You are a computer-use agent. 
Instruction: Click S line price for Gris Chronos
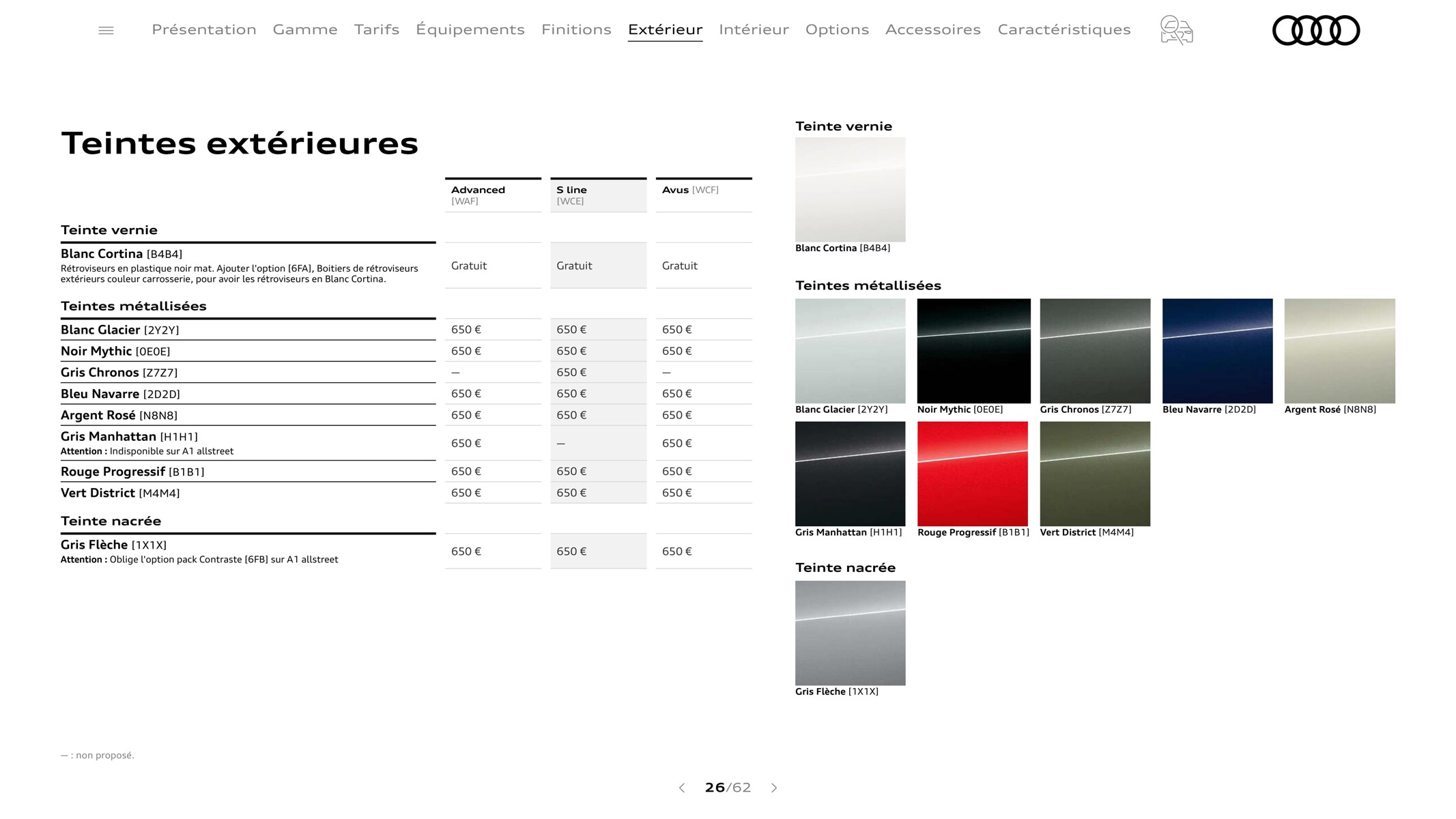[x=571, y=373]
